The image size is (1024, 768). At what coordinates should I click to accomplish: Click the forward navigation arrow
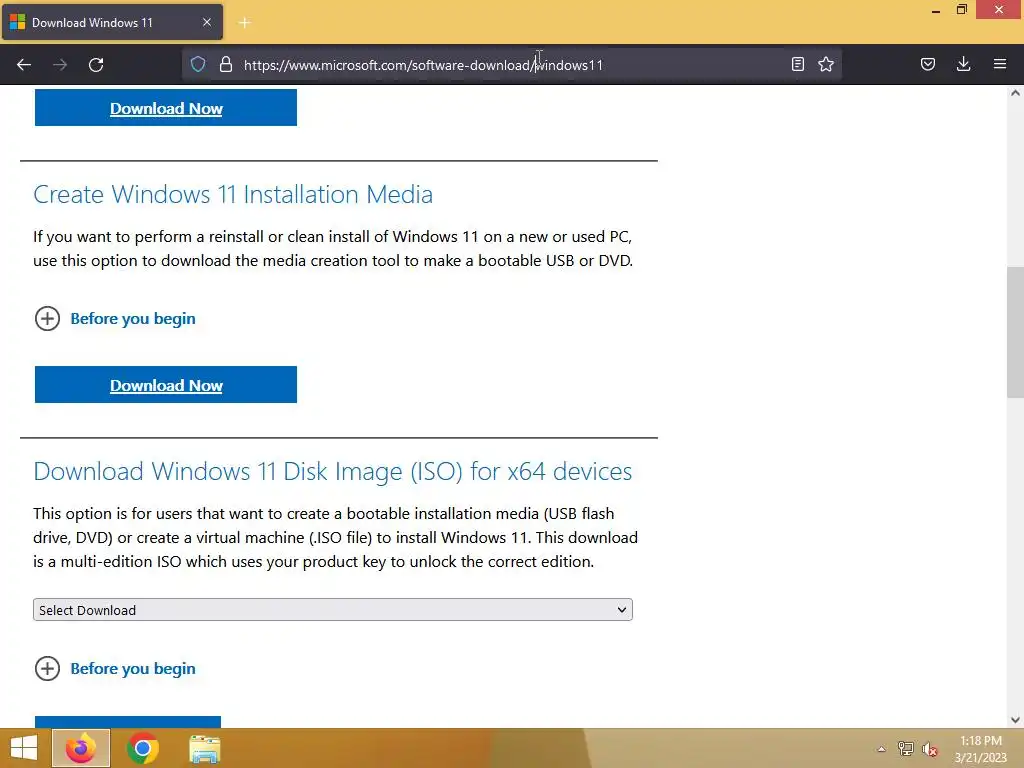(x=60, y=65)
